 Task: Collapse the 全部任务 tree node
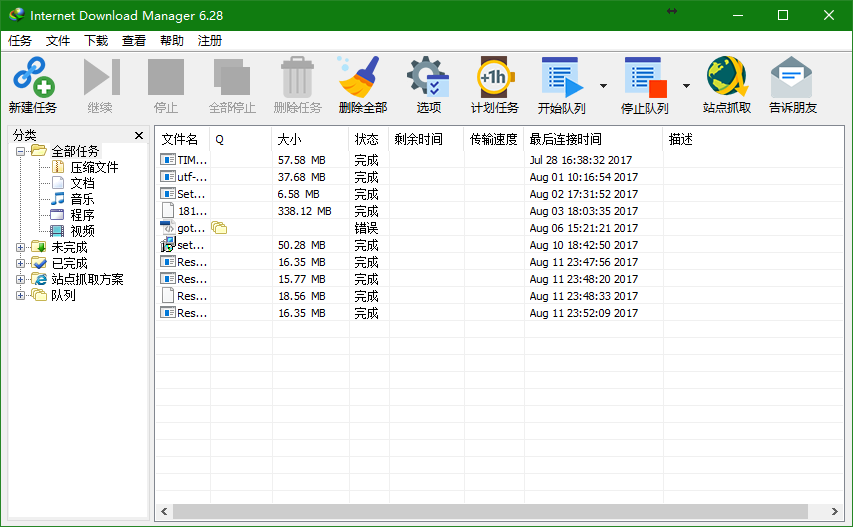tap(20, 151)
